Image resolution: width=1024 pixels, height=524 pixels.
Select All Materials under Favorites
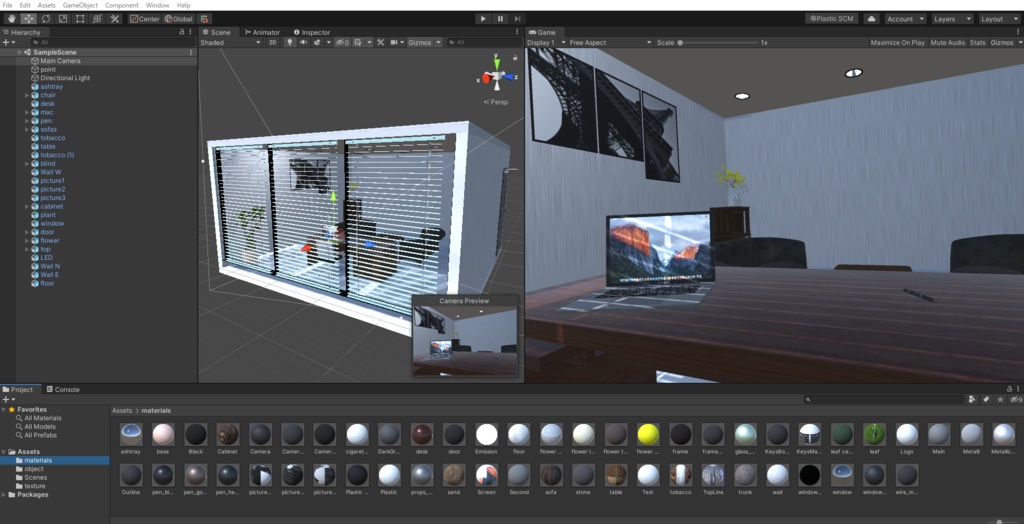pos(43,418)
